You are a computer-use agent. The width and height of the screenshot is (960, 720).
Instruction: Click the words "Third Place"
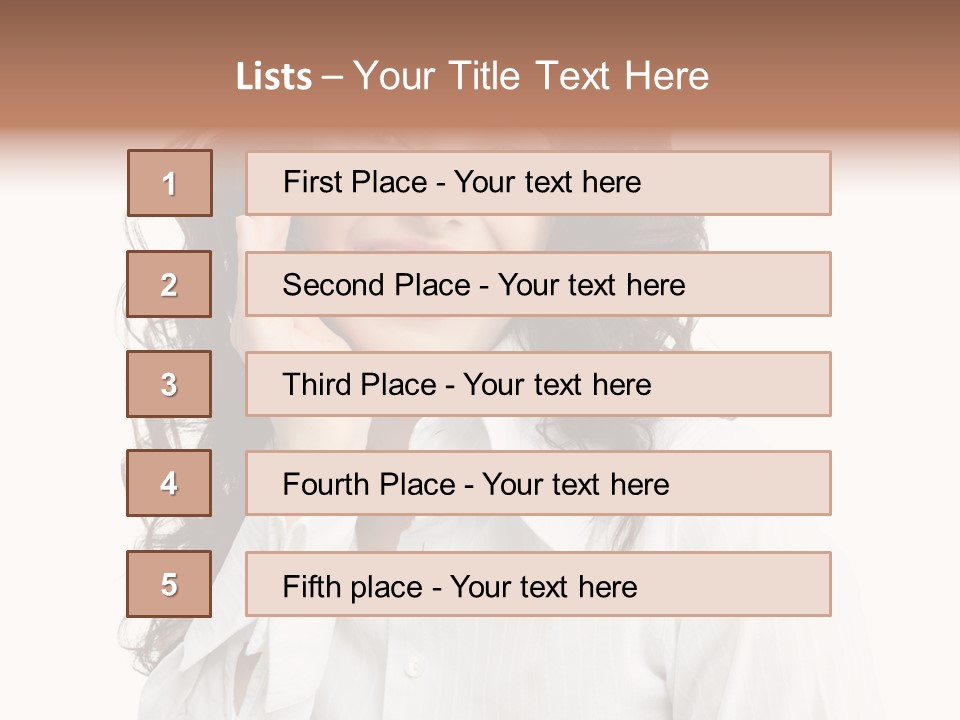[x=359, y=385]
